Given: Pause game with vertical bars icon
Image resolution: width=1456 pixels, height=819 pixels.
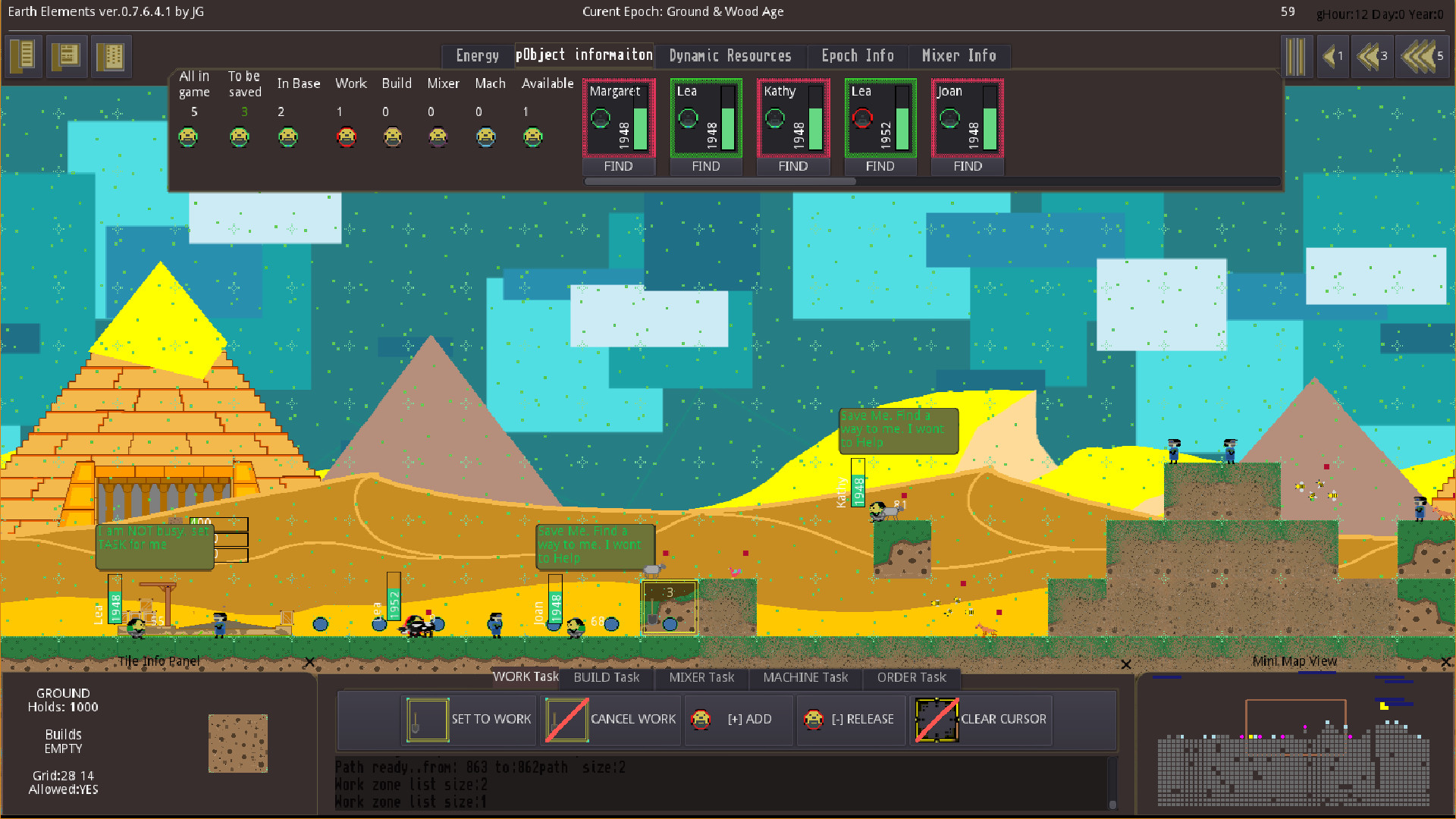Looking at the screenshot, I should 1296,56.
